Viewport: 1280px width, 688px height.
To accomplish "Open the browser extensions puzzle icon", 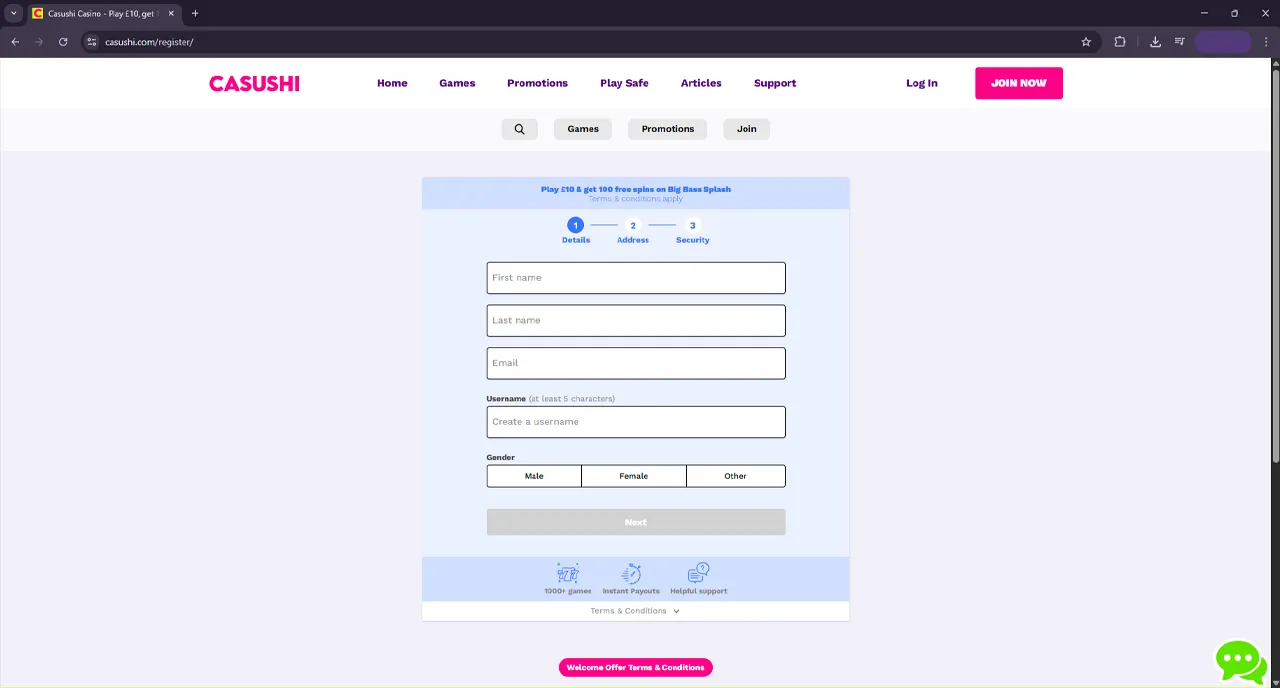I will 1120,42.
